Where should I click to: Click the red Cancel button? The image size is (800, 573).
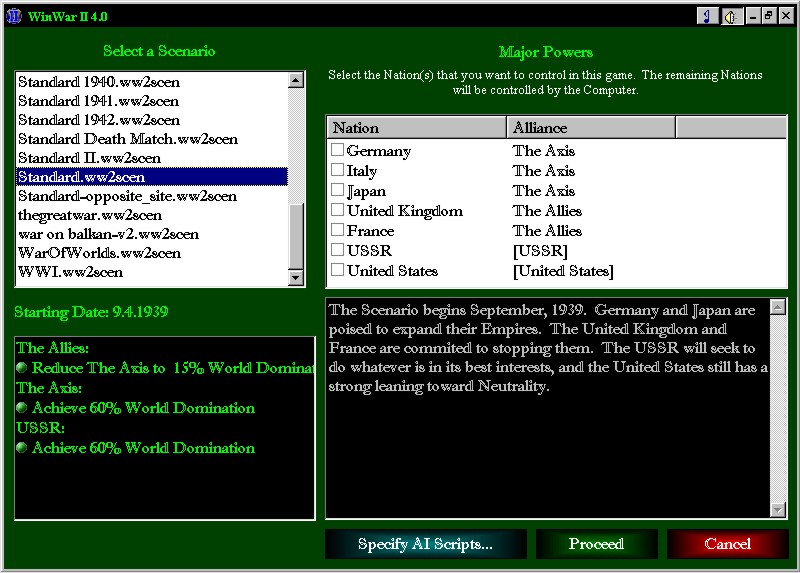click(x=728, y=544)
